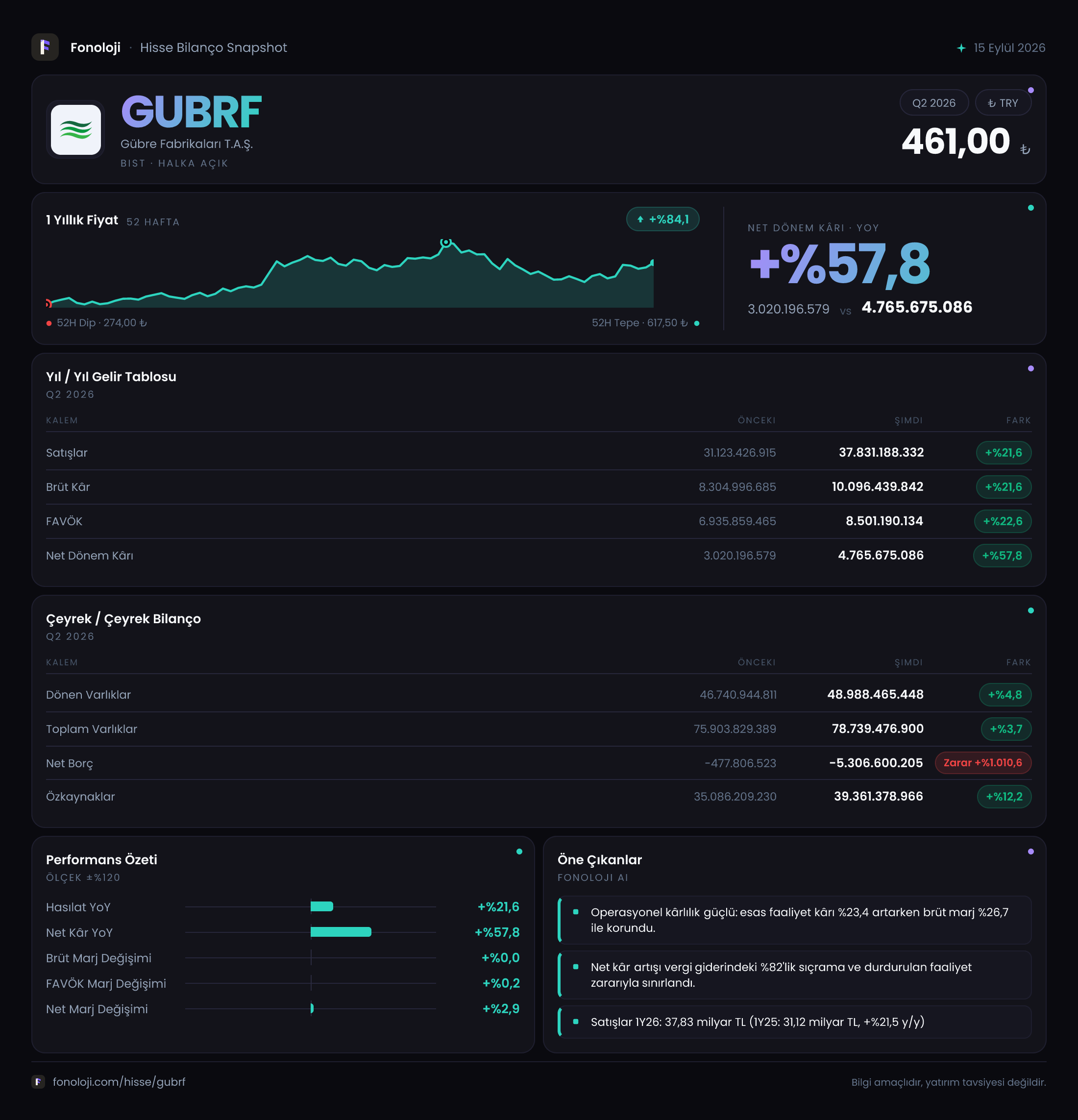Click the Fonoloji logo icon in header
This screenshot has width=1078, height=1120.
click(x=45, y=48)
